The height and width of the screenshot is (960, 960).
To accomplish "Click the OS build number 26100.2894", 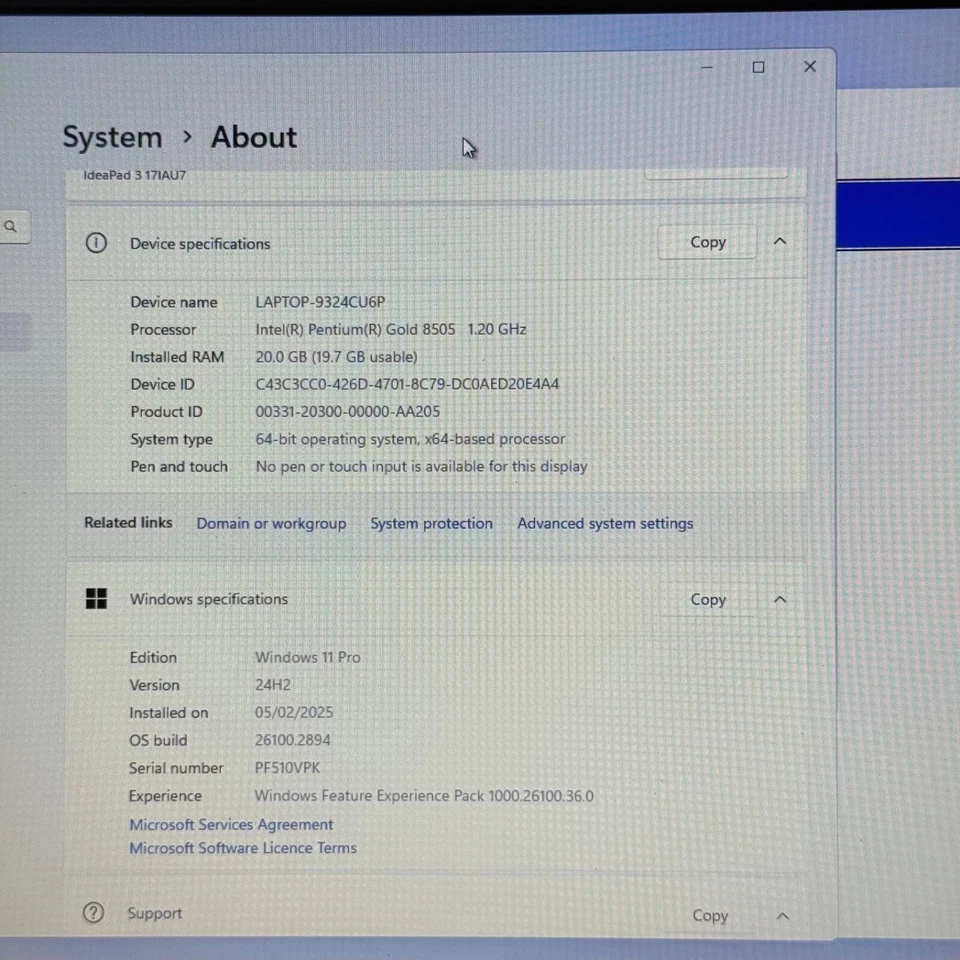I will (292, 740).
